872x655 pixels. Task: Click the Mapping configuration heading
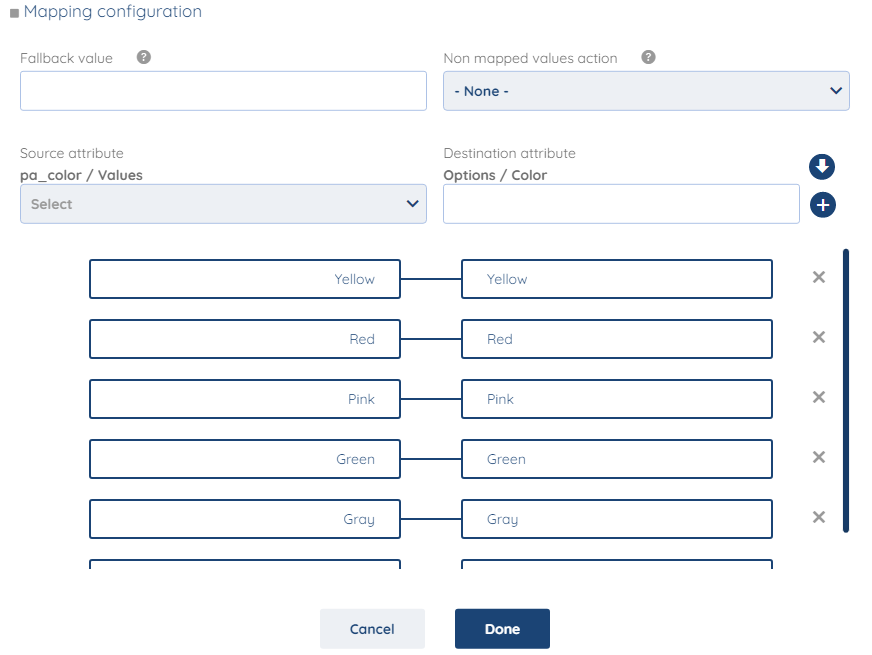coord(112,12)
